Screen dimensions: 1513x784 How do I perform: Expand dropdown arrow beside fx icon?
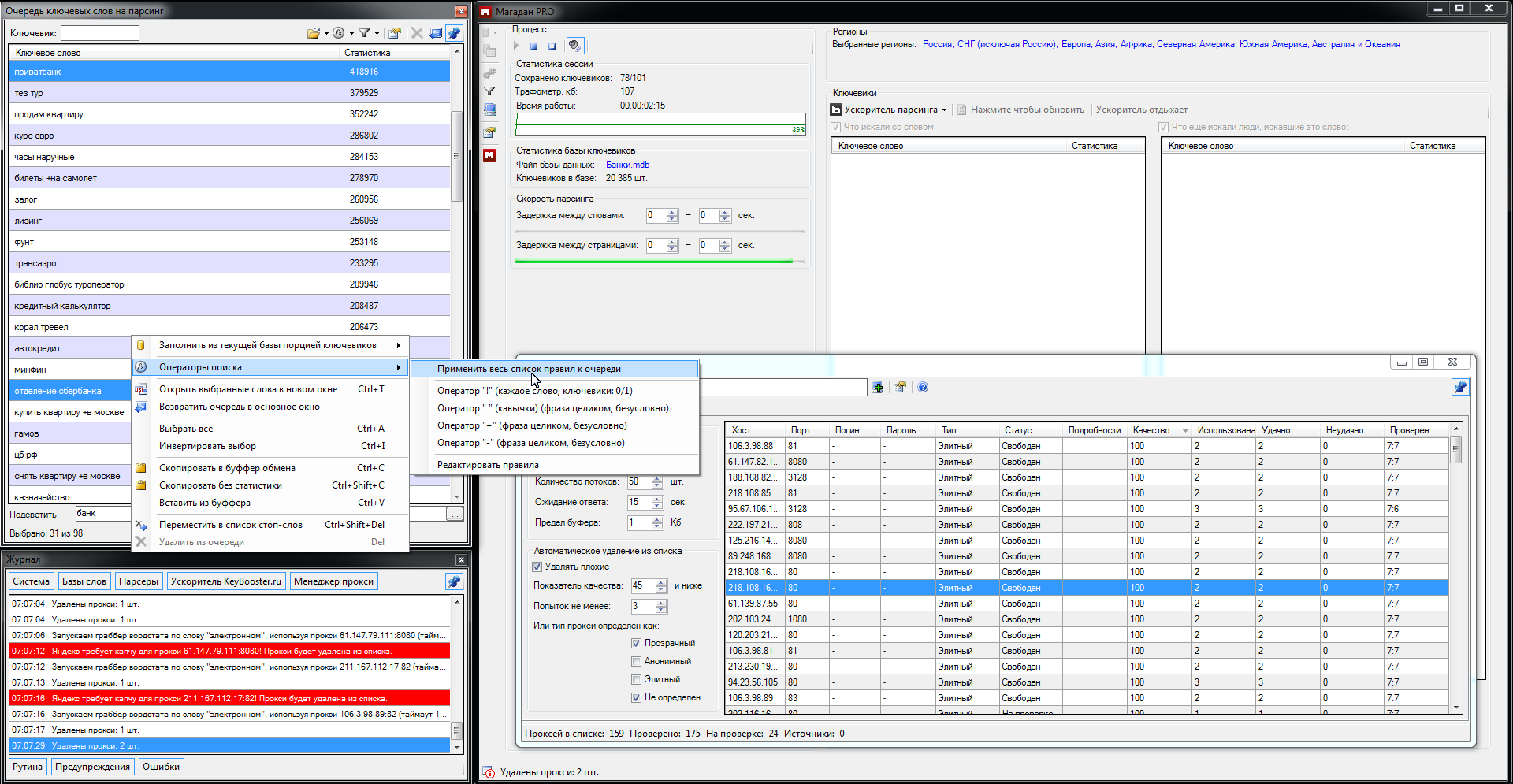pyautogui.click(x=351, y=33)
